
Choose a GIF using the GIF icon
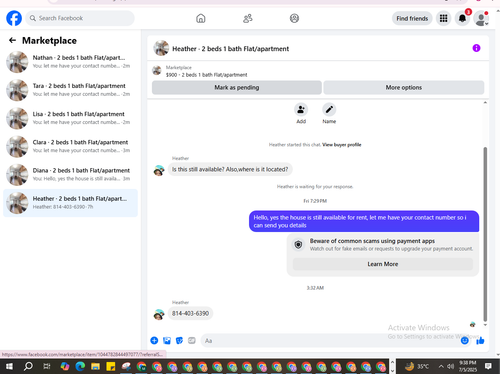(x=192, y=340)
